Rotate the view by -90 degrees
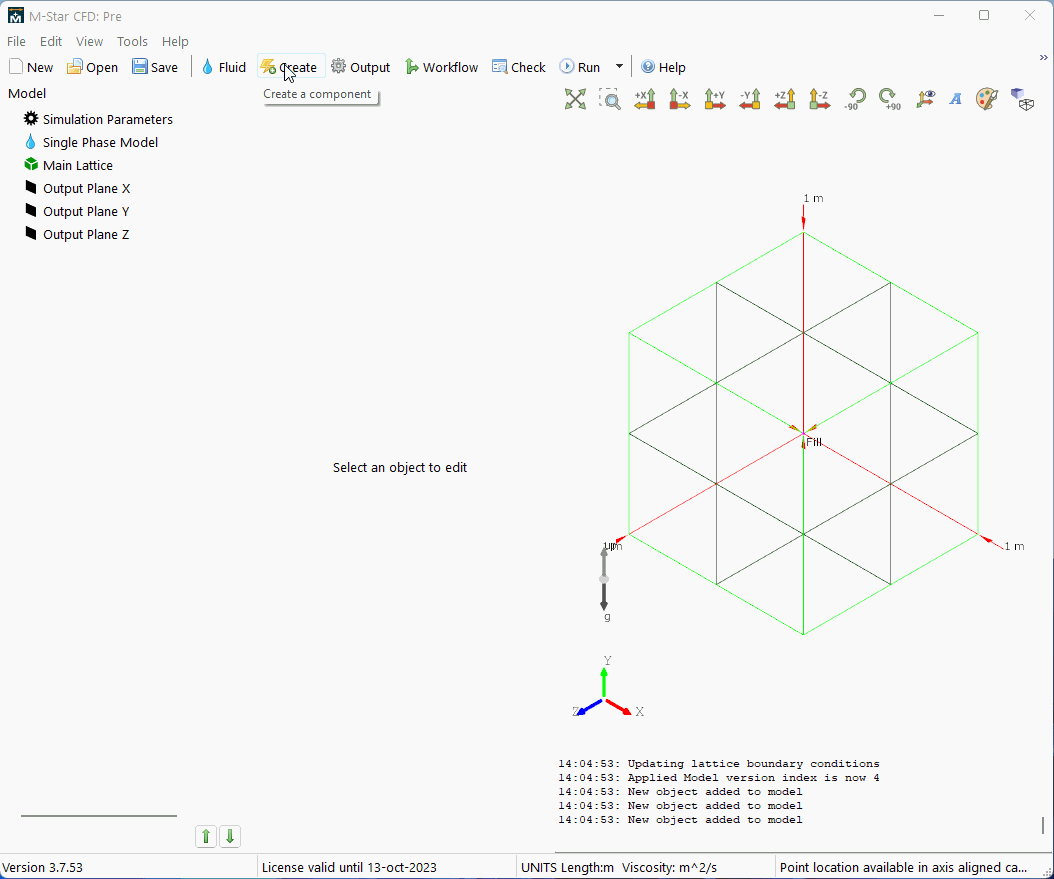Viewport: 1054px width, 879px height. [x=854, y=99]
